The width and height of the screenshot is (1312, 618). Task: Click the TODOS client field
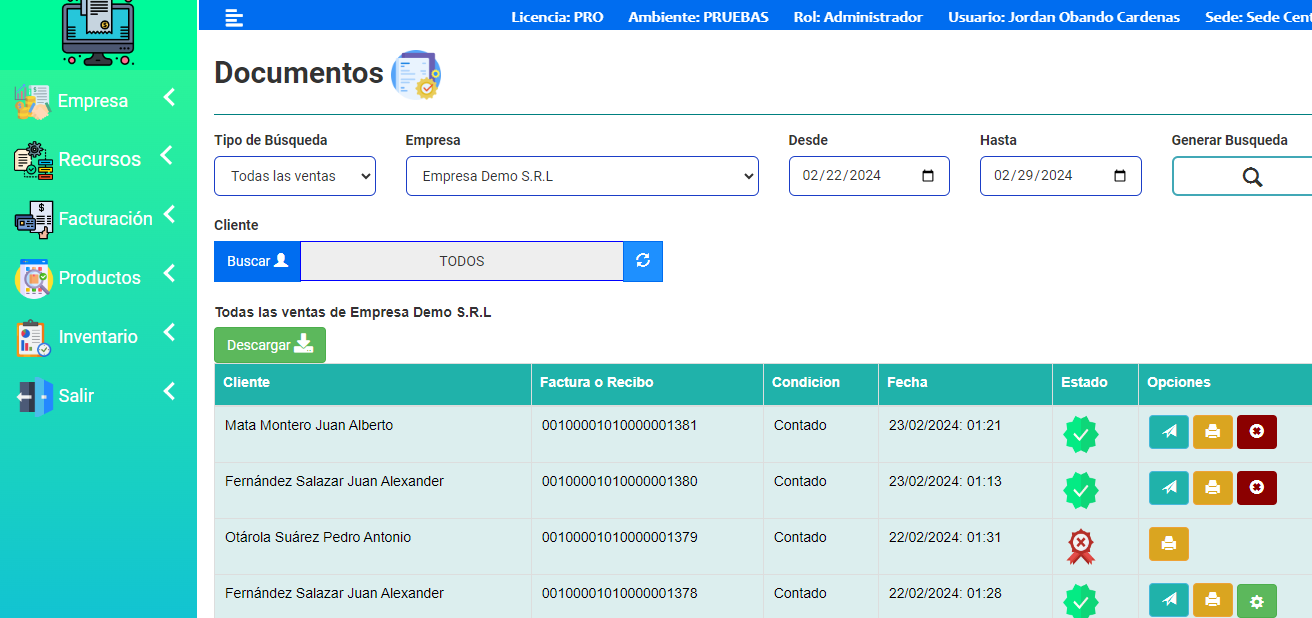click(461, 261)
